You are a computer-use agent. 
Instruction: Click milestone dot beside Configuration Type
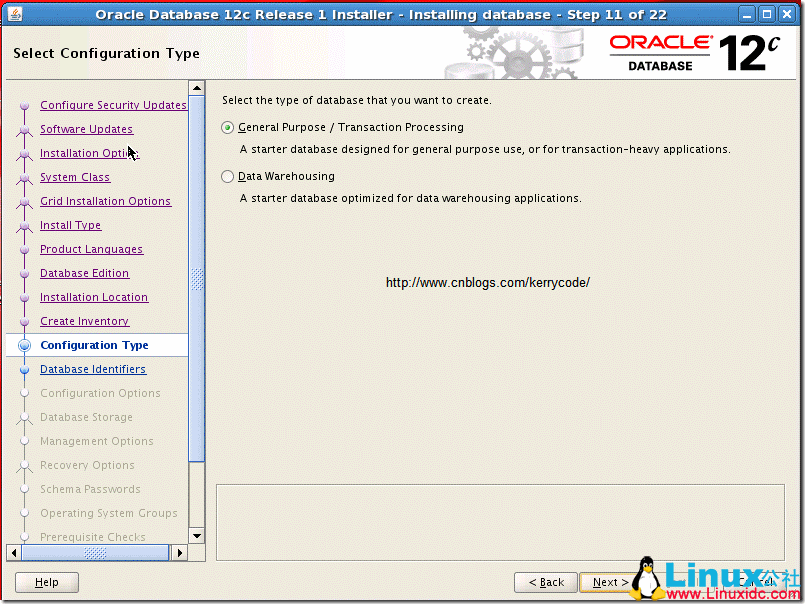click(26, 345)
